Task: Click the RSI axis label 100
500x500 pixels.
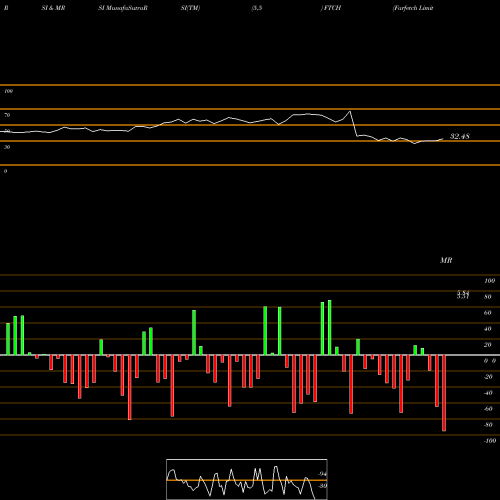Action: [8, 91]
